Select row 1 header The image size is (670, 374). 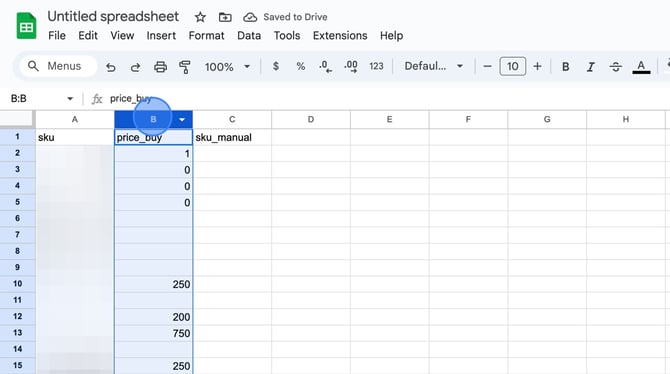pyautogui.click(x=18, y=137)
